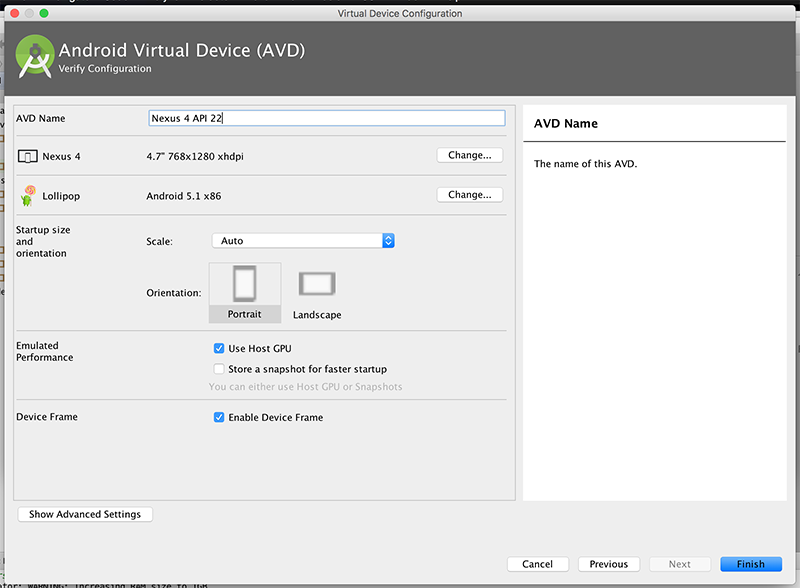This screenshot has width=800, height=588.
Task: Click Show Advanced Settings
Action: pyautogui.click(x=84, y=513)
